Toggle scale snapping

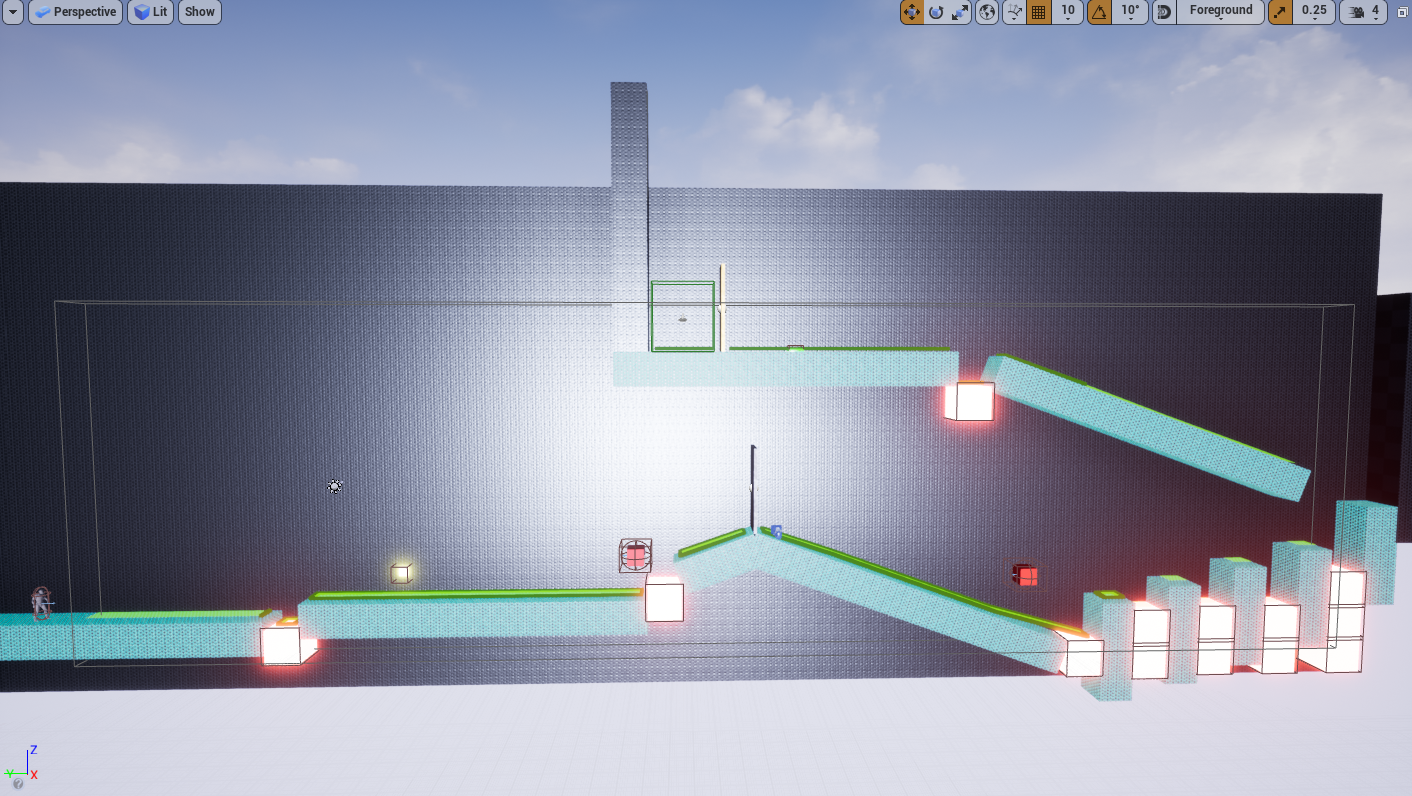tap(1280, 12)
